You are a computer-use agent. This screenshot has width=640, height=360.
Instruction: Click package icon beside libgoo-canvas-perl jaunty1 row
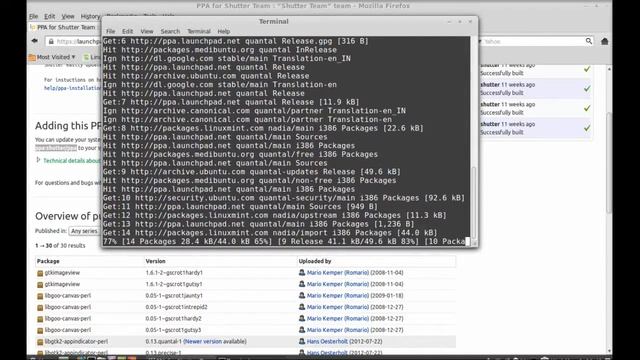[x=40, y=296]
